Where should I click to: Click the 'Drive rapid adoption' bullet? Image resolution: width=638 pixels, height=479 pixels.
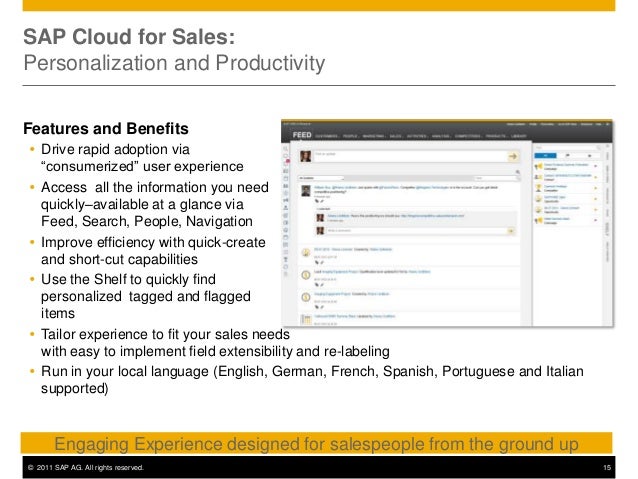[x=142, y=158]
